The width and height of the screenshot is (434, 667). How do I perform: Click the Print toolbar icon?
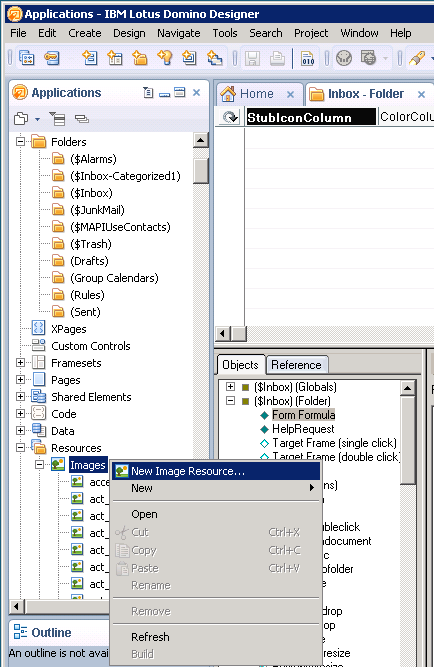(x=277, y=58)
